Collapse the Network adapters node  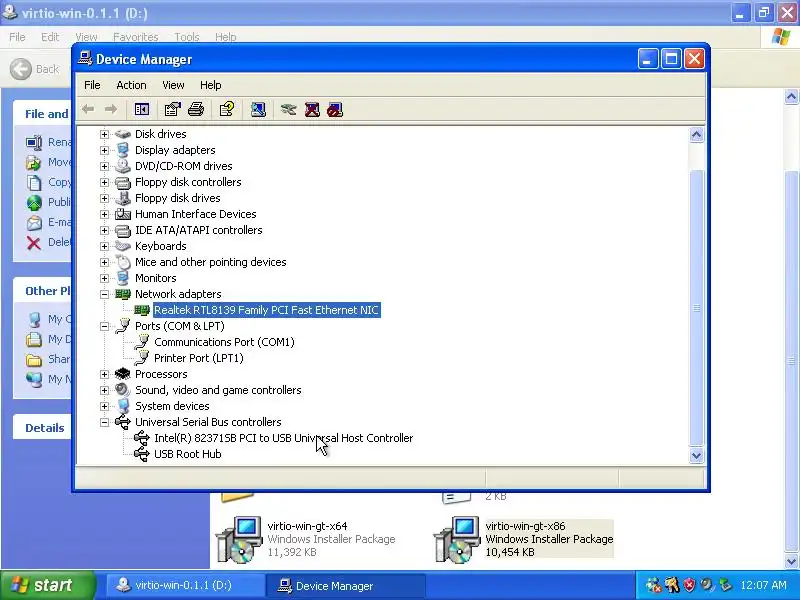point(105,294)
